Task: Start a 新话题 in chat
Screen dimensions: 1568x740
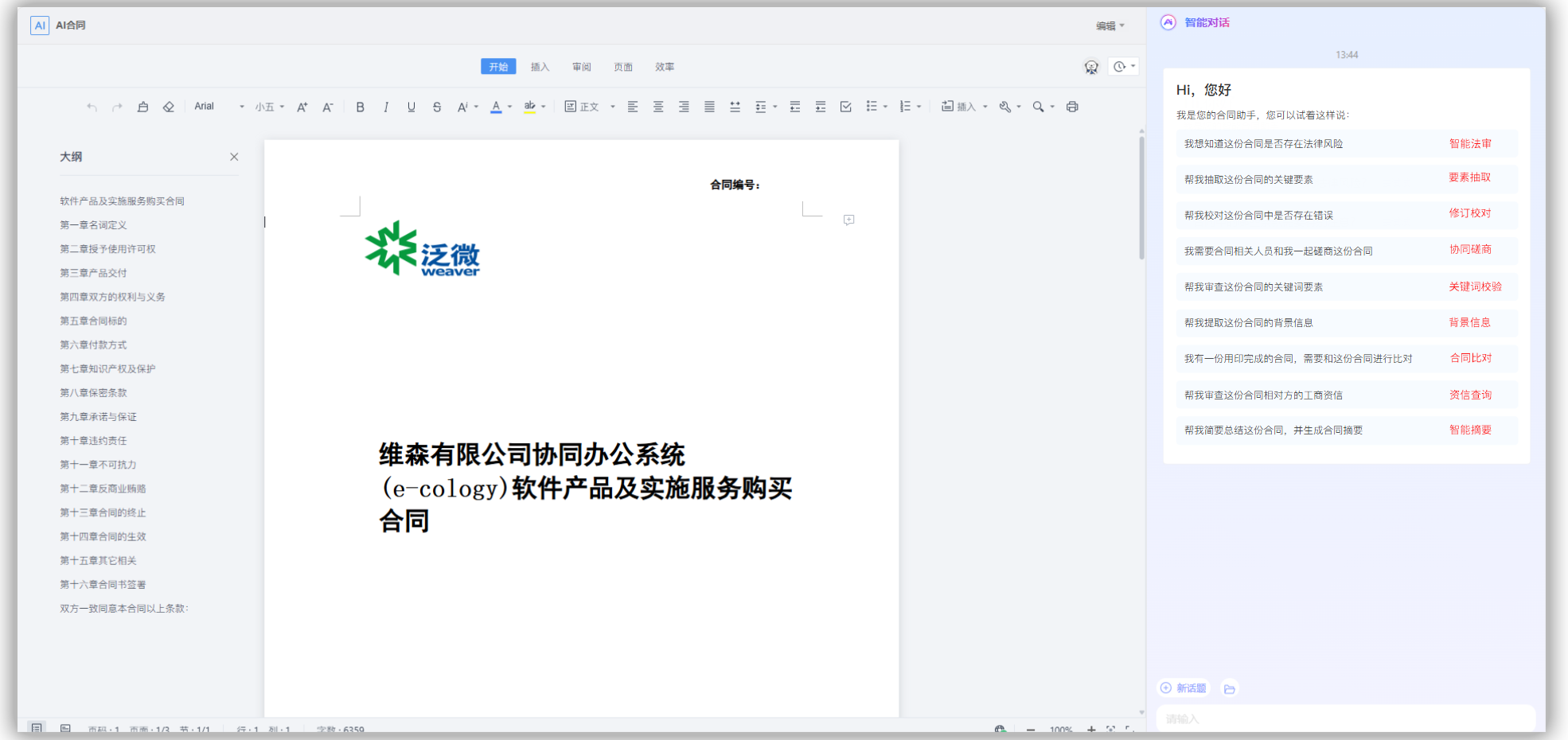Action: [1184, 688]
